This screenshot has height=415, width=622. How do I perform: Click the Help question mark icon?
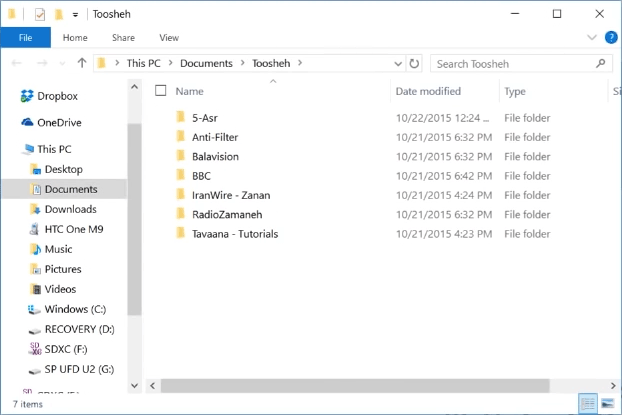pyautogui.click(x=609, y=38)
